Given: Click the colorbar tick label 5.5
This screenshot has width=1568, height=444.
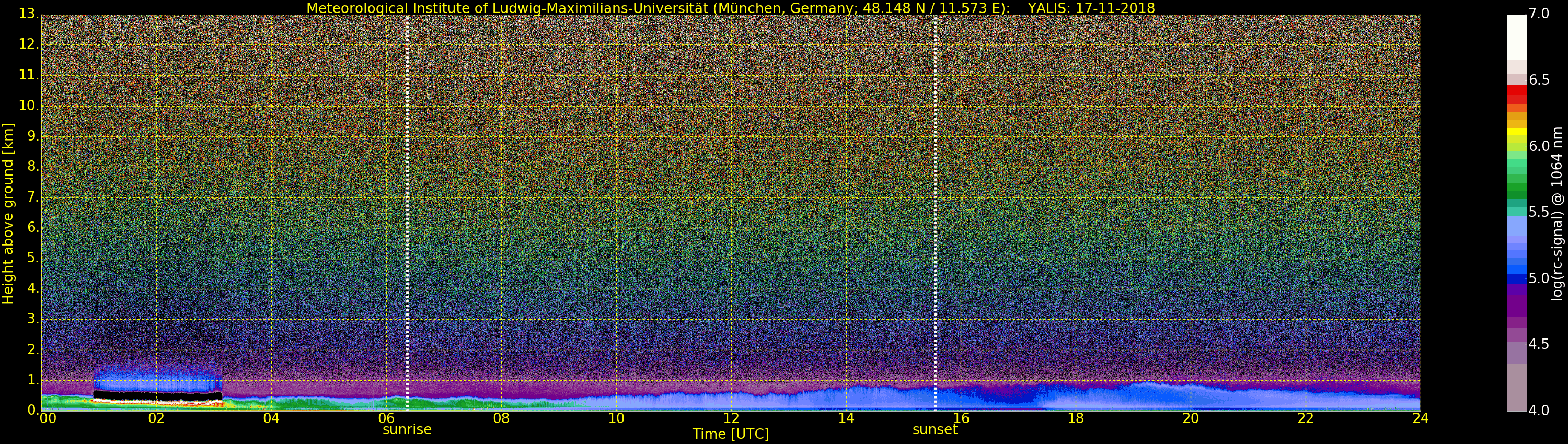Looking at the screenshot, I should pos(1540,212).
